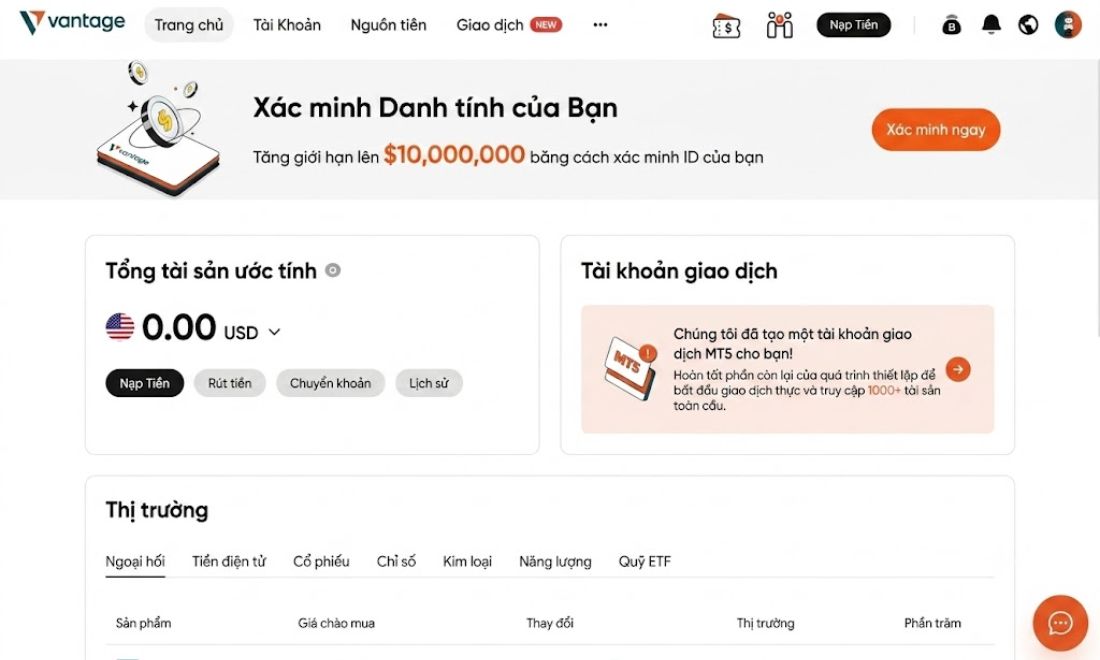Viewport: 1100px width, 660px height.
Task: Select the Kim loại tab
Action: [x=467, y=562]
